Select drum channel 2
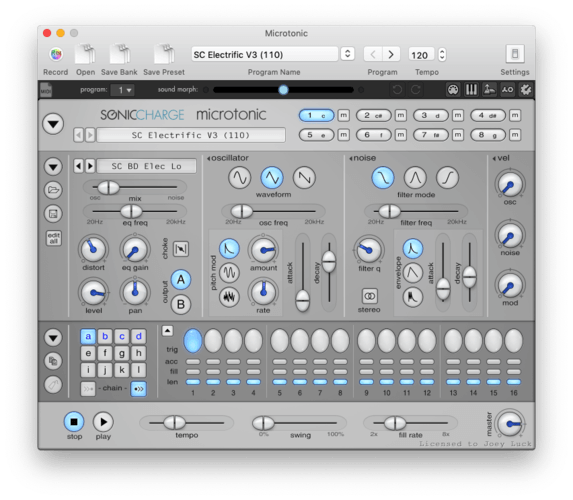The width and height of the screenshot is (573, 500). 373,115
